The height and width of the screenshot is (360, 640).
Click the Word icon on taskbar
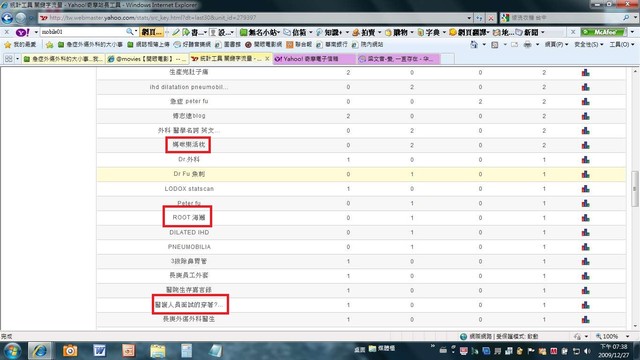99,351
